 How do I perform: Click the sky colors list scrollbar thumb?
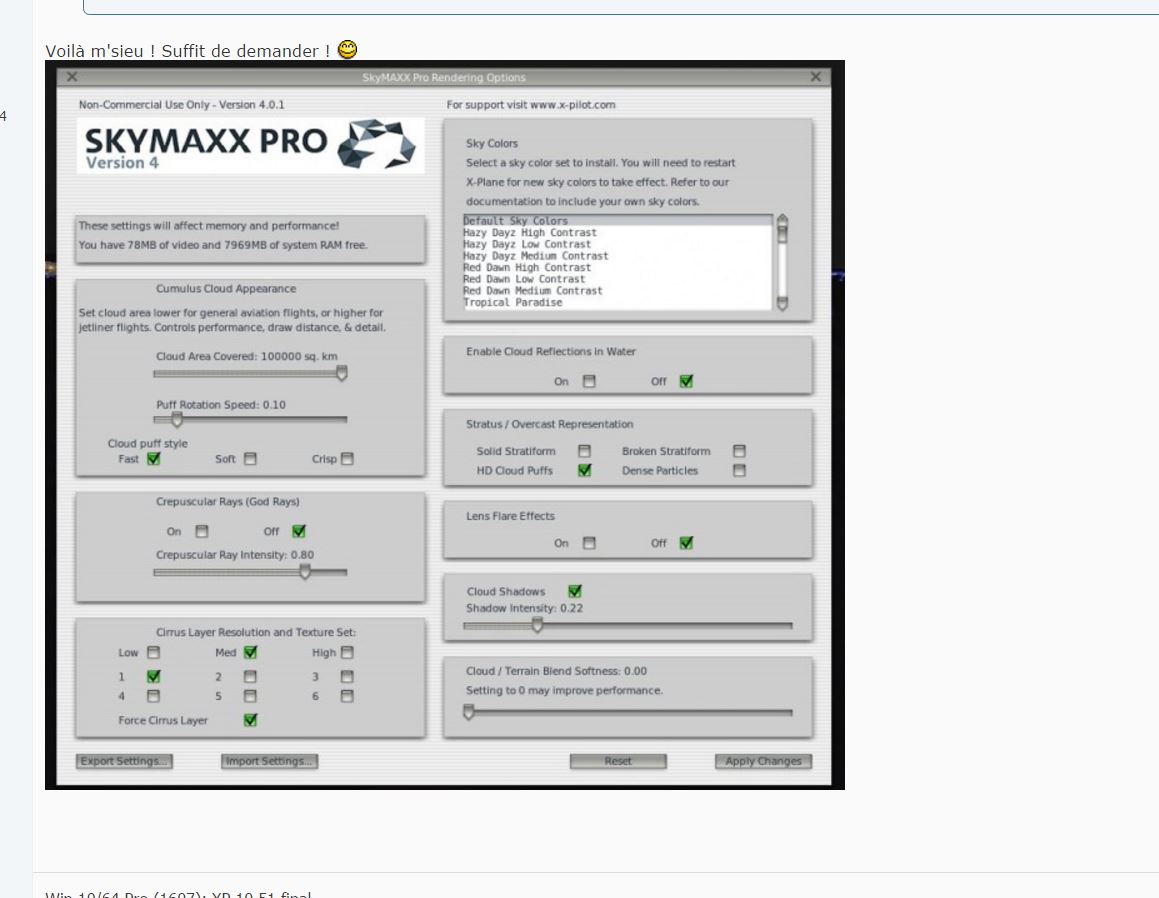coord(782,234)
